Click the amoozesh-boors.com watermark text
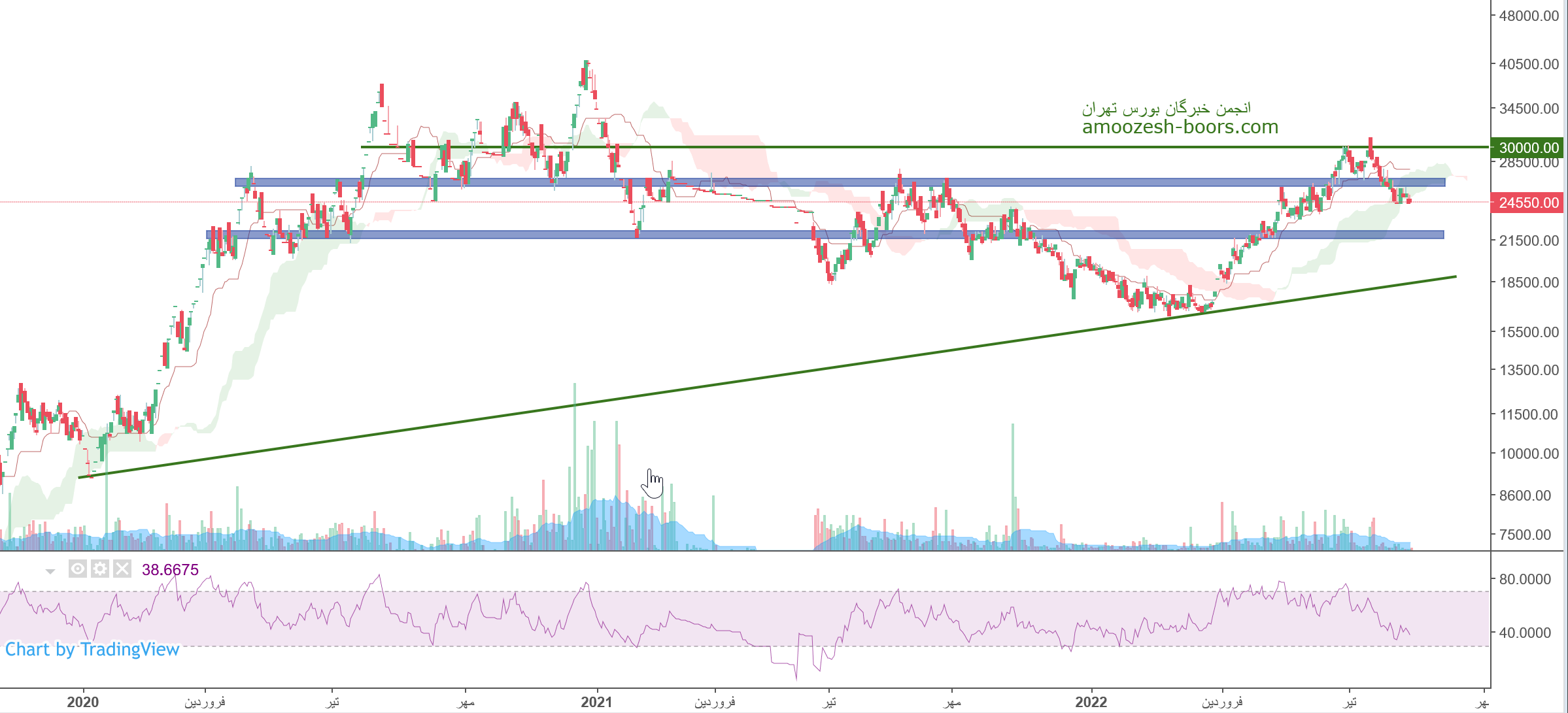 point(1180,127)
